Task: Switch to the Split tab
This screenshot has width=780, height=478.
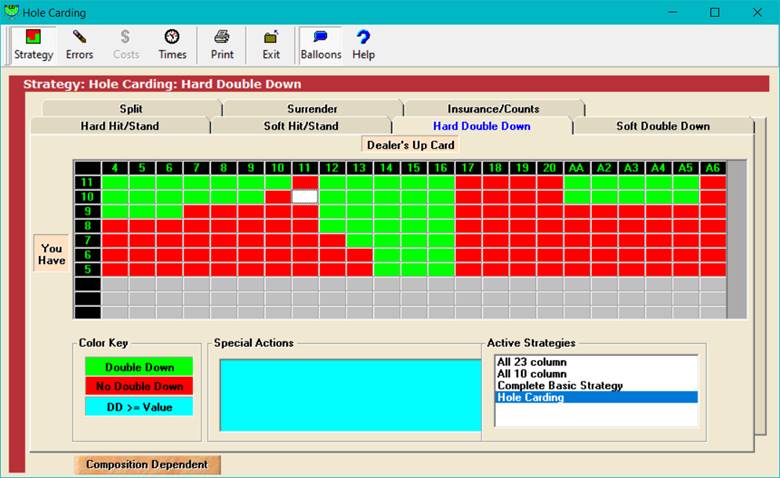Action: [x=131, y=109]
